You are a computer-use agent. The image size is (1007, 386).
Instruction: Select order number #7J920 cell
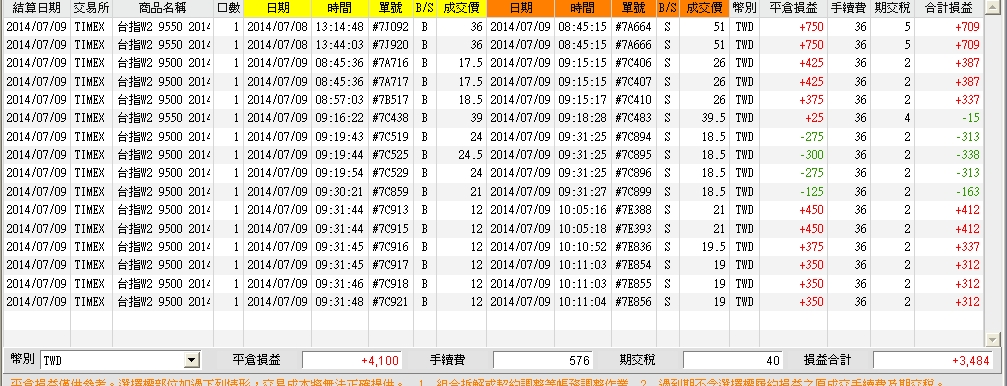[390, 45]
